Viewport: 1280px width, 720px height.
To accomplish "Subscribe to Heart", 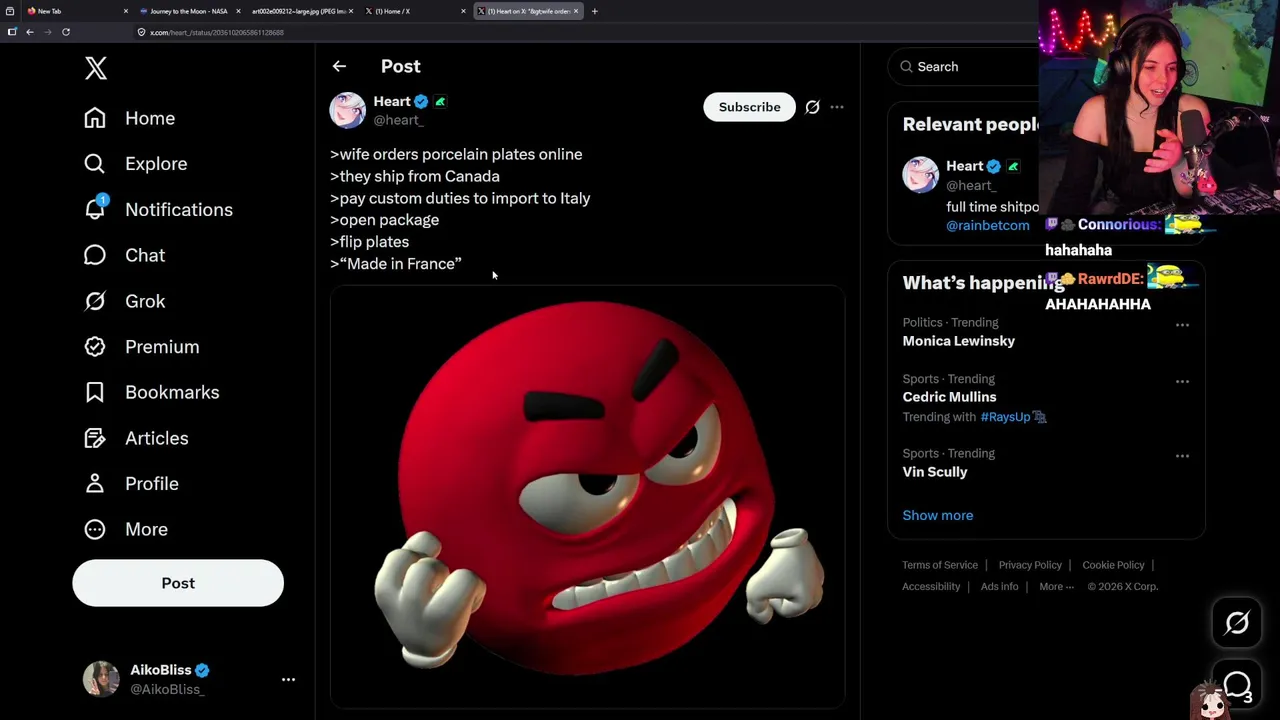I will [749, 107].
